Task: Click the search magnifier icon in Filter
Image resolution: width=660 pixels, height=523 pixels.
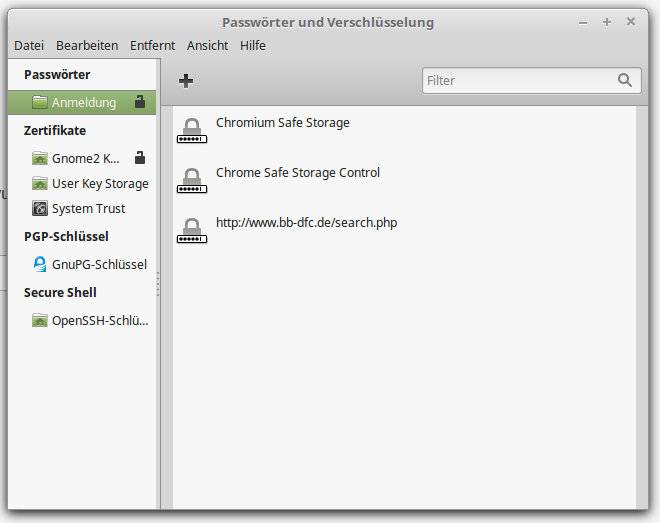Action: pyautogui.click(x=625, y=81)
